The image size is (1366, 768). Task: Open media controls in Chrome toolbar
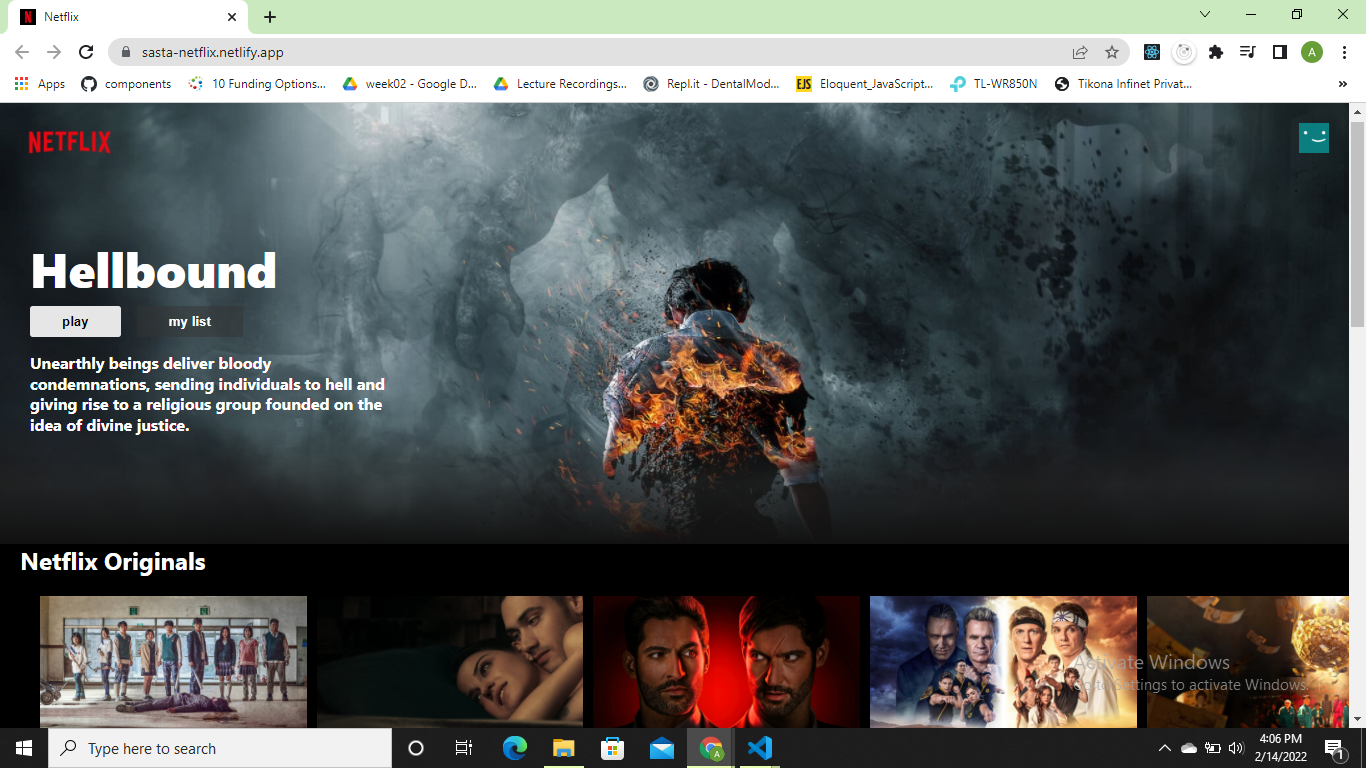pyautogui.click(x=1247, y=52)
